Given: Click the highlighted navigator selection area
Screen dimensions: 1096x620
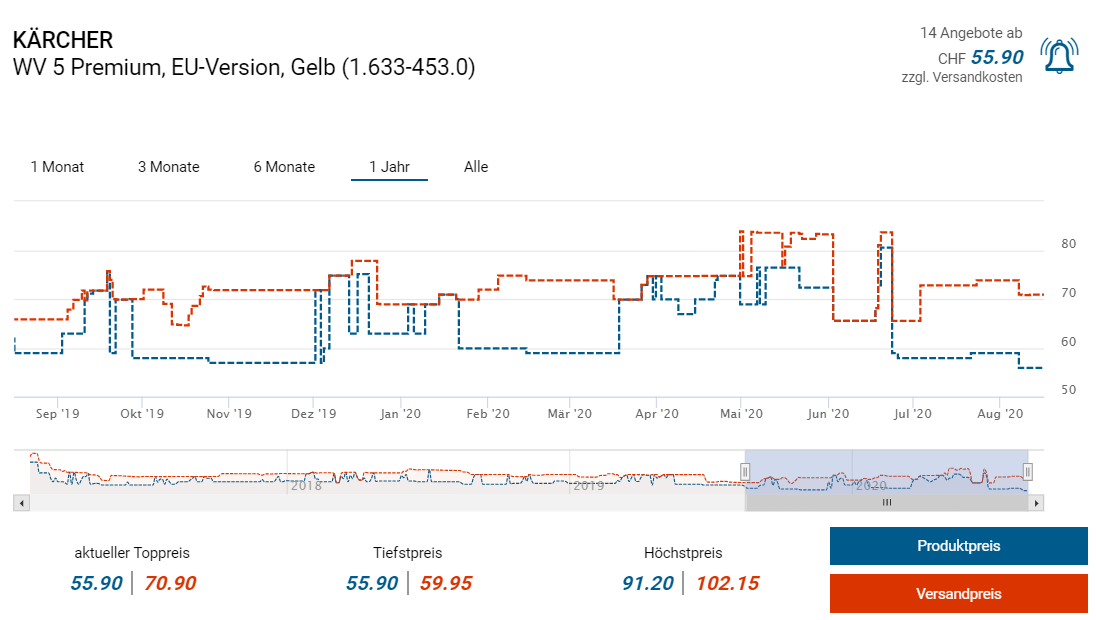Looking at the screenshot, I should (885, 470).
